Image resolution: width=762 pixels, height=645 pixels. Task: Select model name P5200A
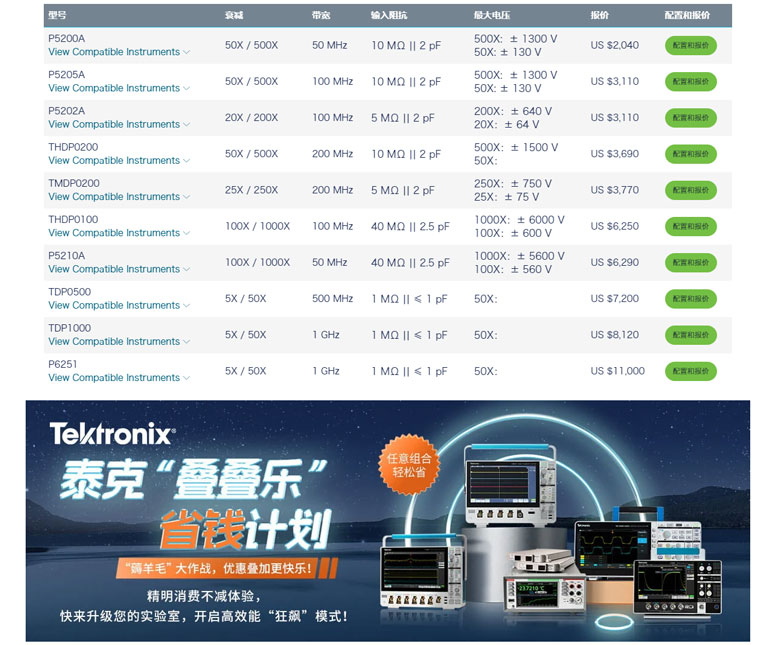click(67, 38)
